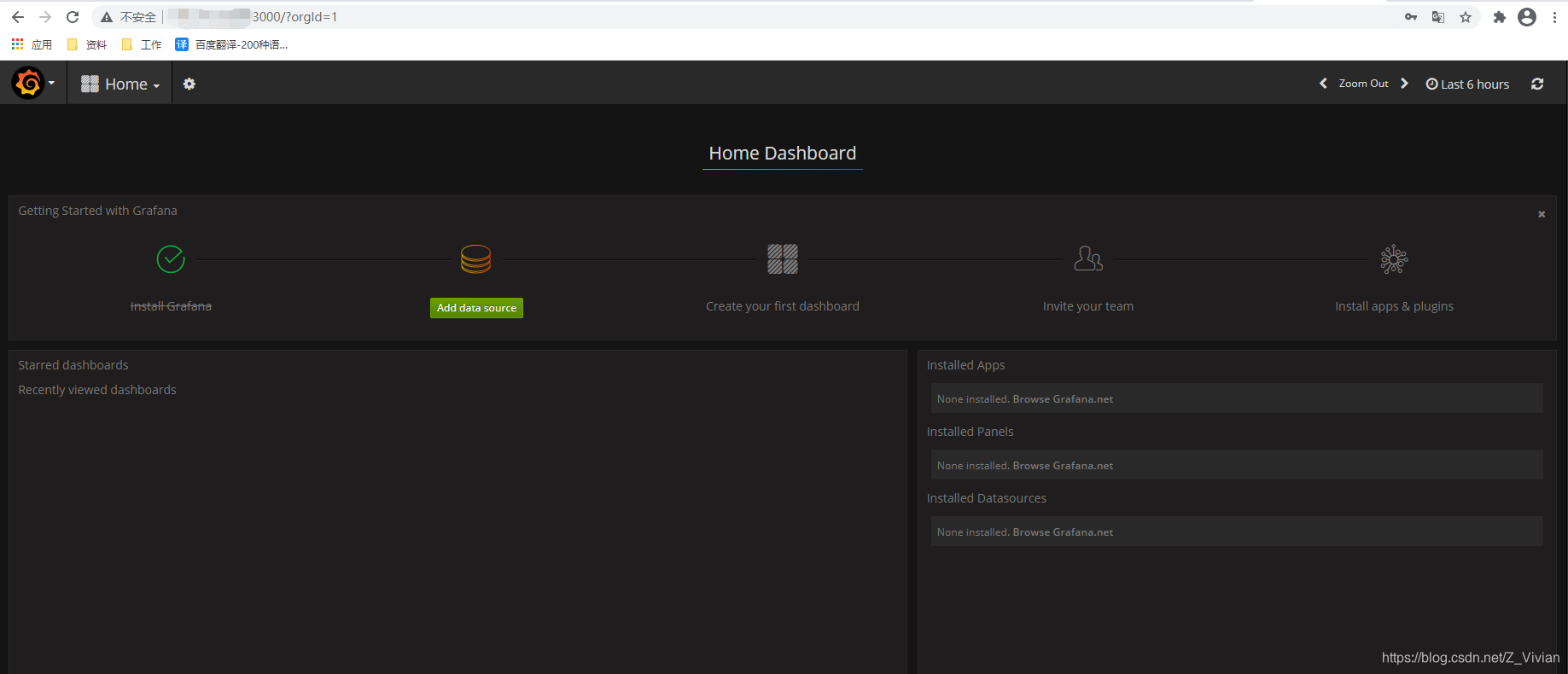This screenshot has width=1568, height=674.
Task: Click the team users step icon
Action: (x=1088, y=259)
